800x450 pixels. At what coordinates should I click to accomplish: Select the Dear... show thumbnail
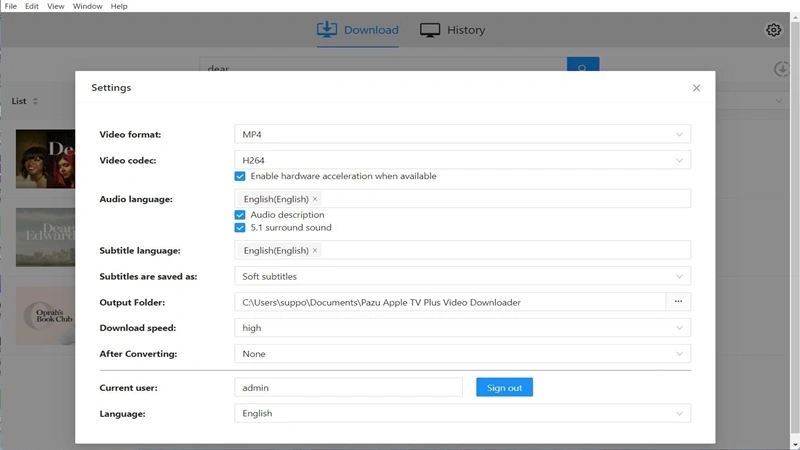click(45, 159)
